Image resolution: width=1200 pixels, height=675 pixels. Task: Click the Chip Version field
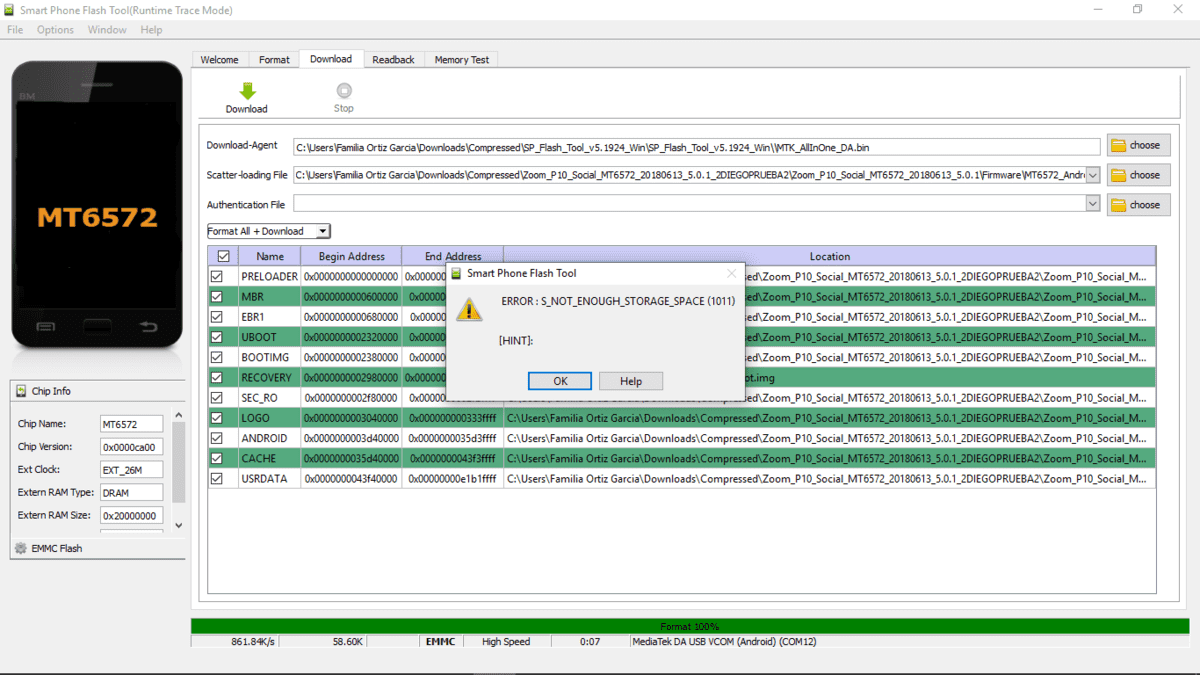pyautogui.click(x=131, y=447)
